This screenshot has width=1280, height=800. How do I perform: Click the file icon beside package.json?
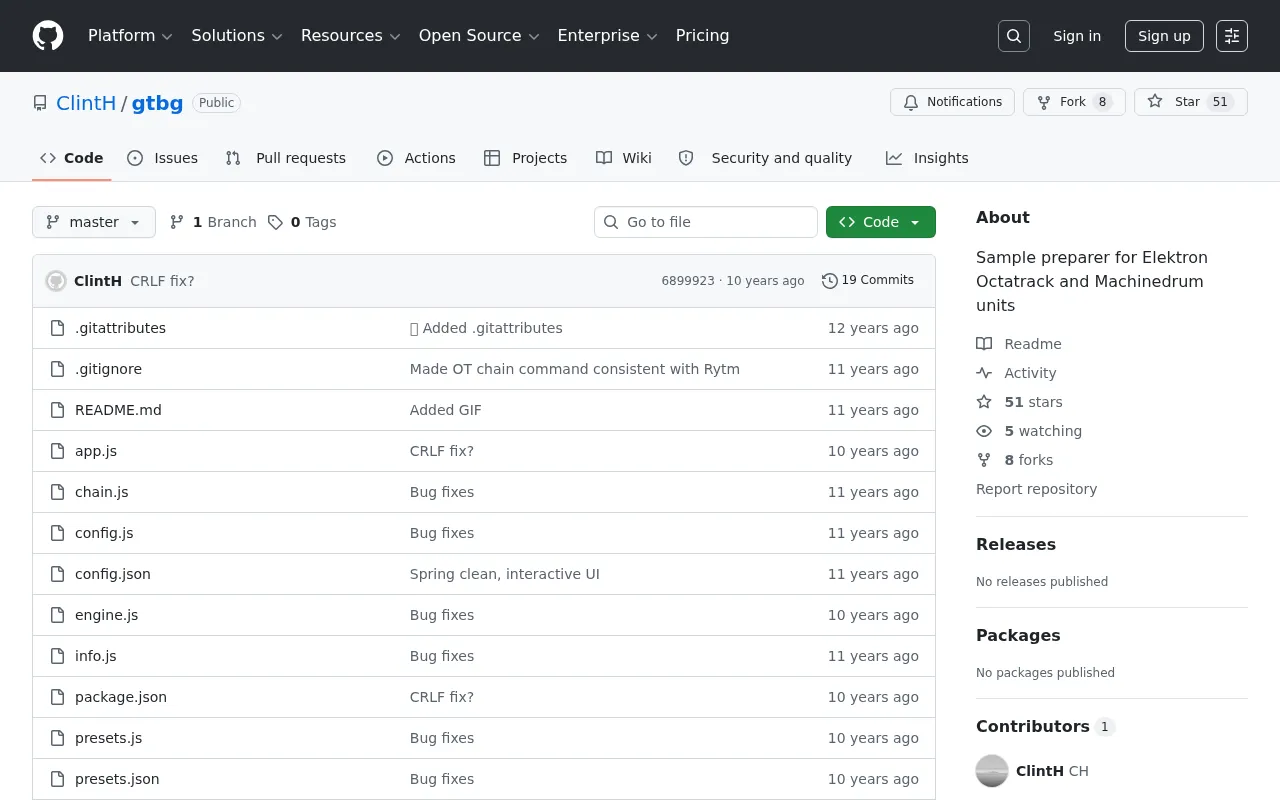58,697
